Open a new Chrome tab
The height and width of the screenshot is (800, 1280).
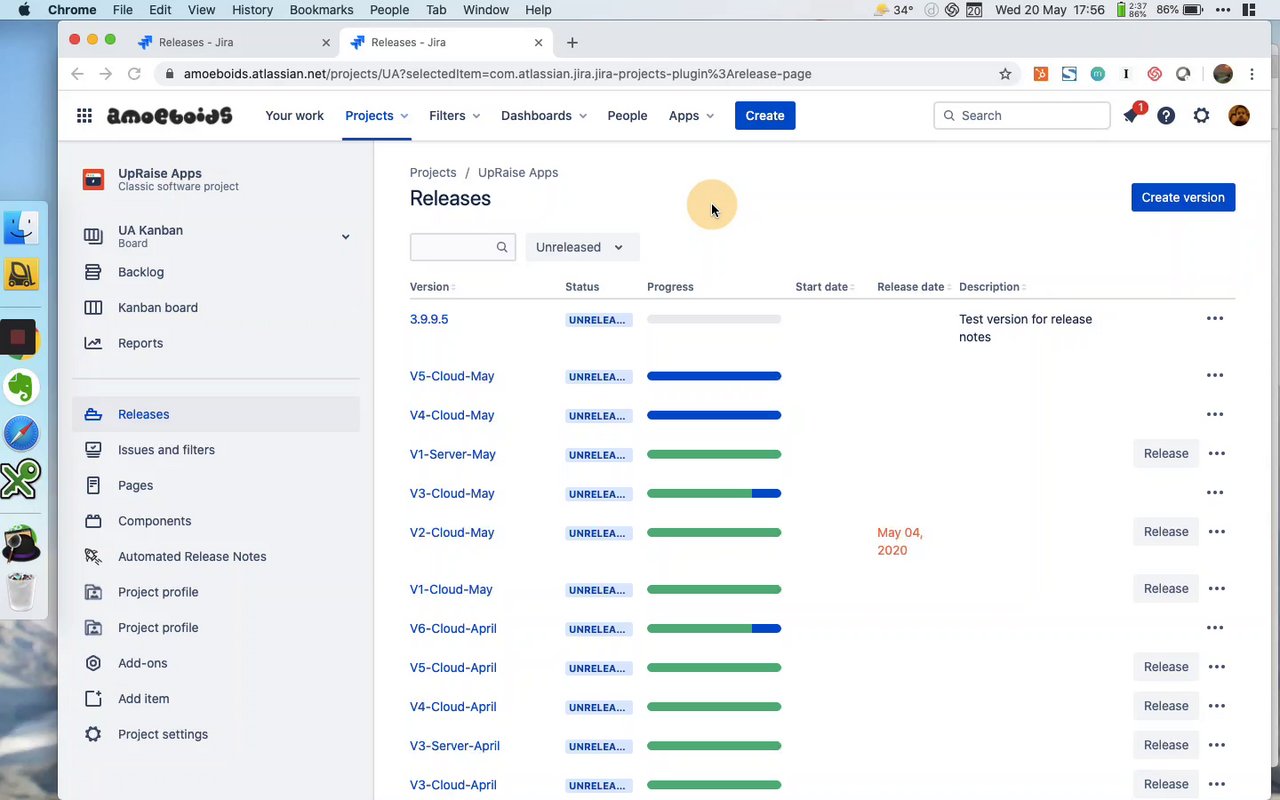point(572,43)
